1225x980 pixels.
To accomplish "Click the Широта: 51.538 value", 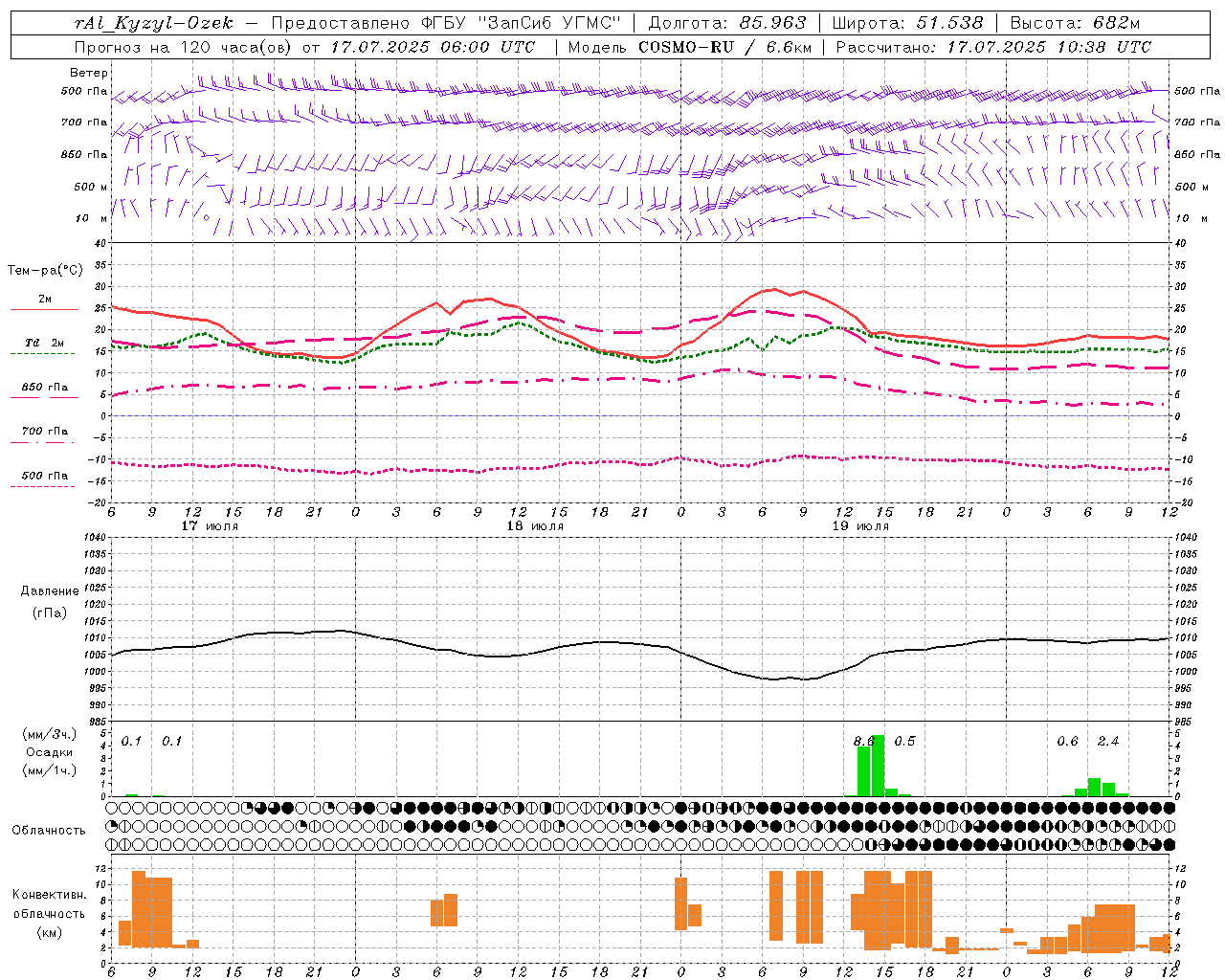I will point(907,23).
